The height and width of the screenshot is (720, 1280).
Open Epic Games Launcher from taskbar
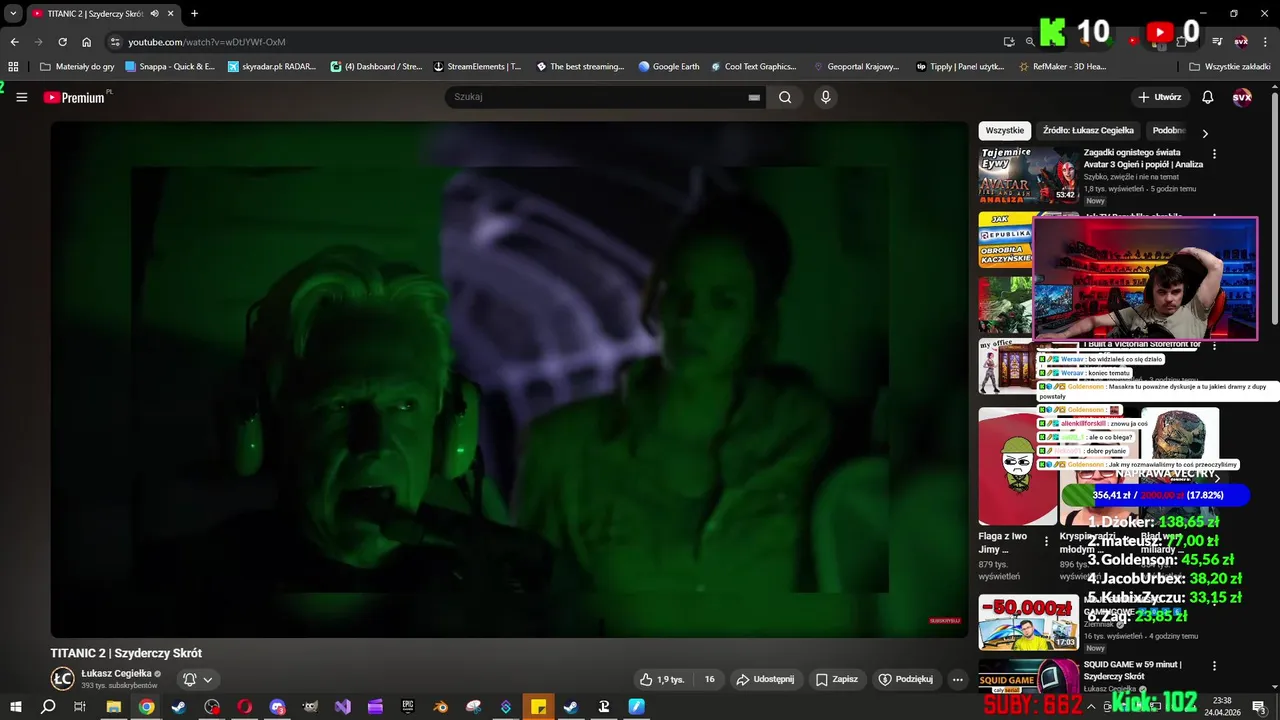coord(408,706)
